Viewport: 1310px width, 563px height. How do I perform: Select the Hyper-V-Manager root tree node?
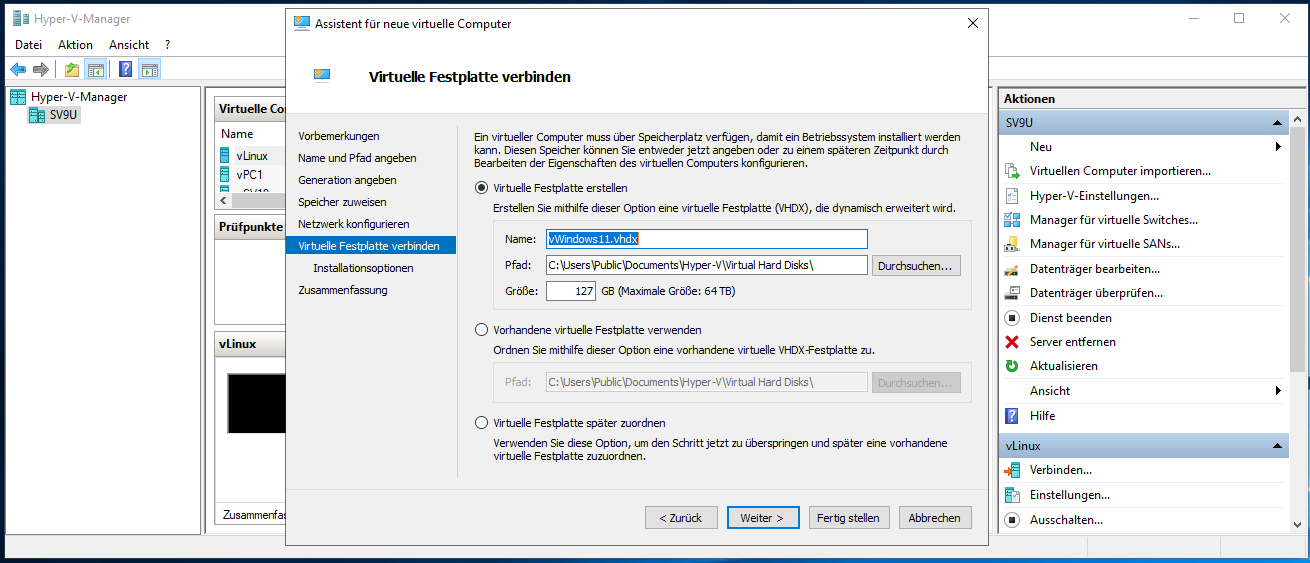69,97
